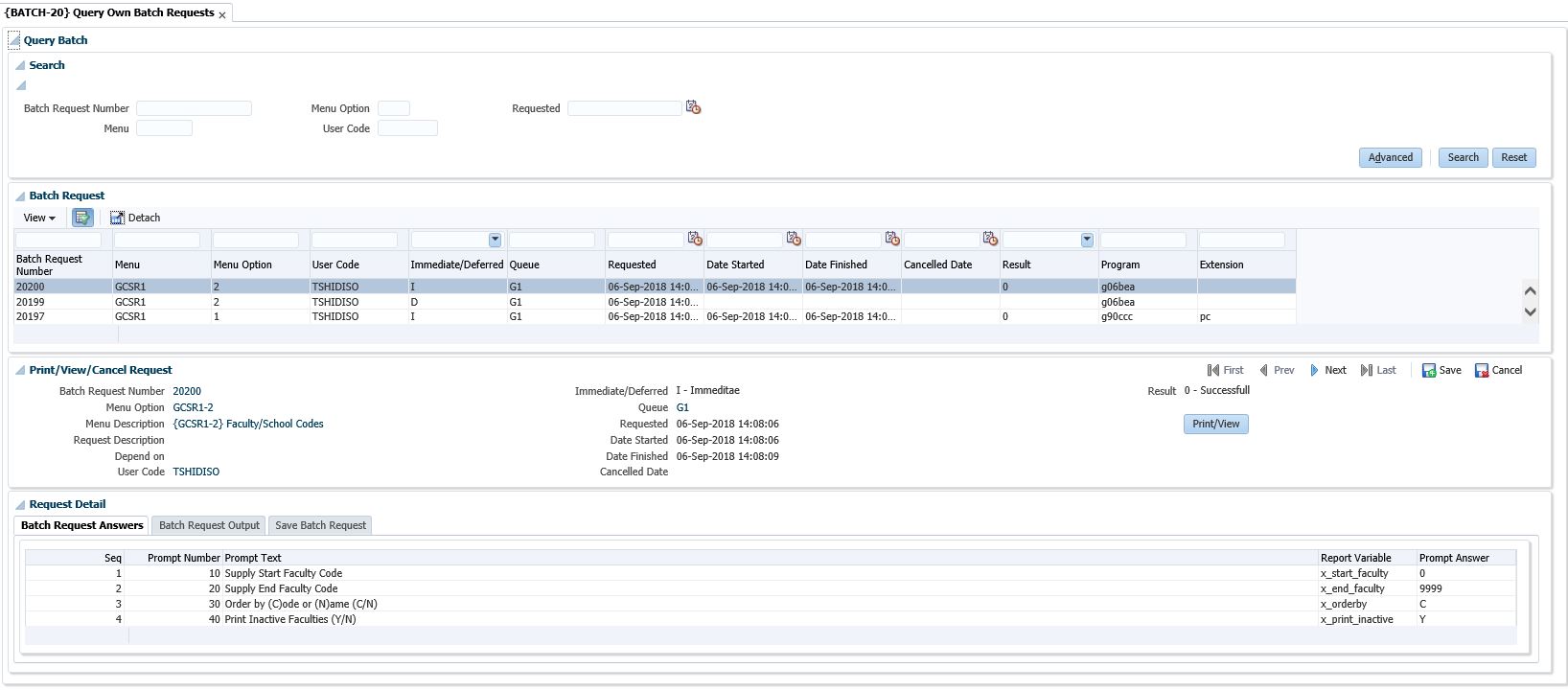Viewport: 1568px width, 691px height.
Task: Switch to Batch Request Answers tab
Action: (81, 525)
